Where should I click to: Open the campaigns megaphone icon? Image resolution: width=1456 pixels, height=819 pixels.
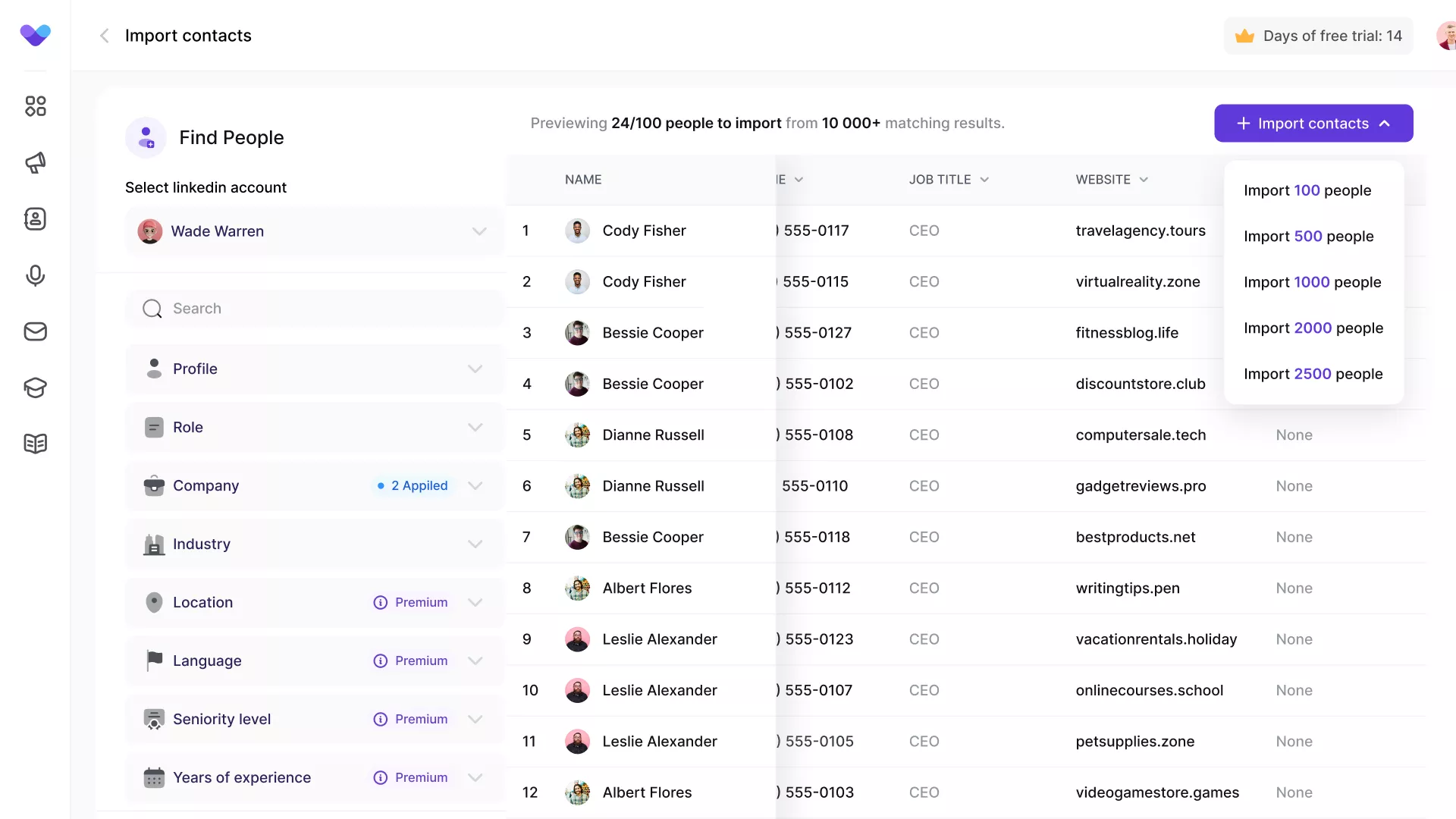point(35,162)
